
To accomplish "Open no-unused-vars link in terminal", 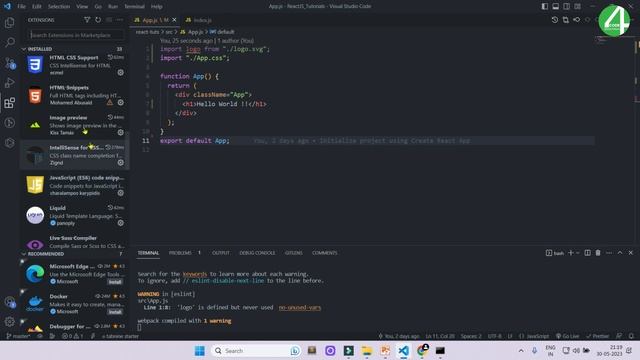I will [300, 307].
